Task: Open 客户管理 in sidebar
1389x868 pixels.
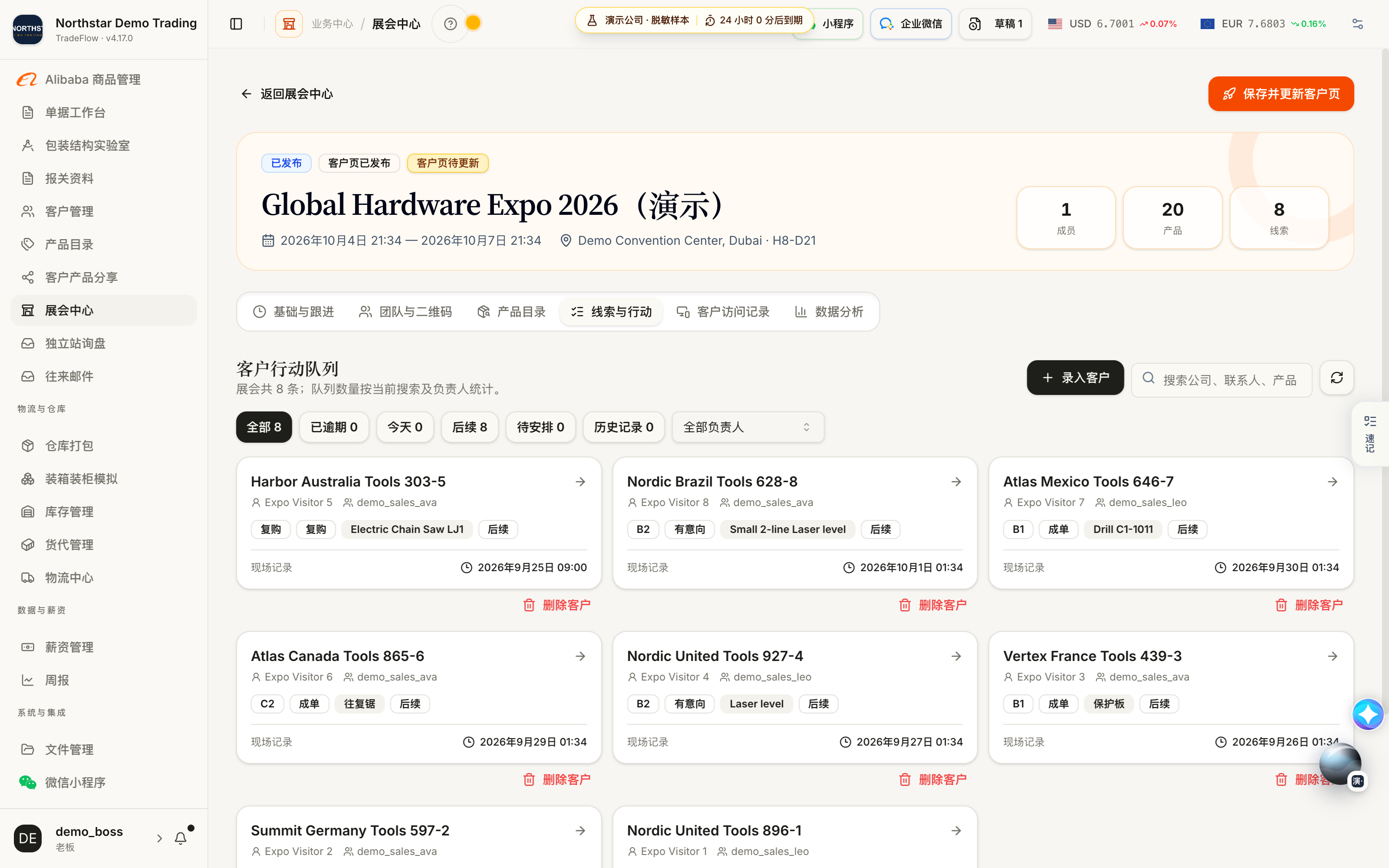Action: click(104, 211)
